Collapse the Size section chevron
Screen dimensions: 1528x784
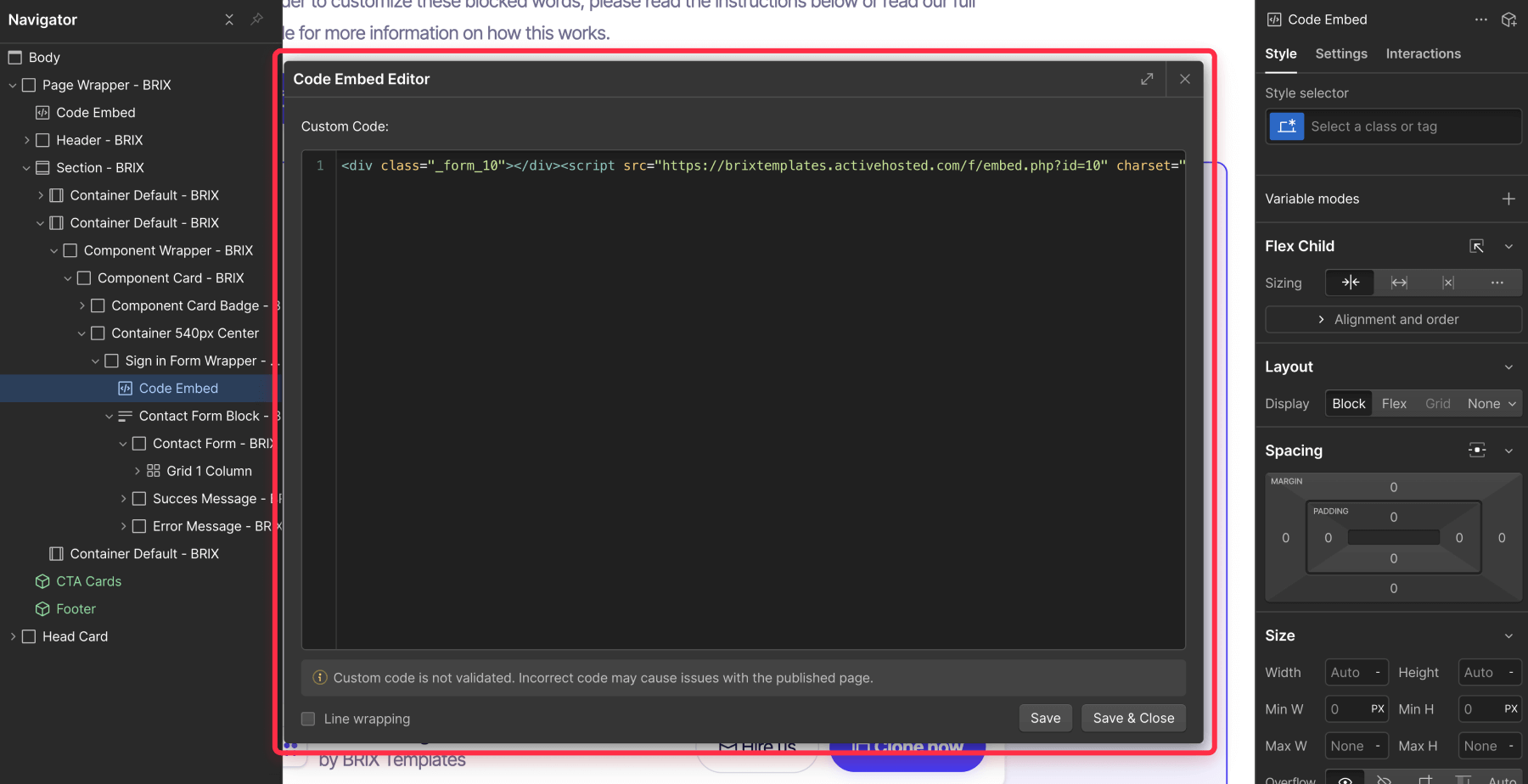click(1508, 636)
